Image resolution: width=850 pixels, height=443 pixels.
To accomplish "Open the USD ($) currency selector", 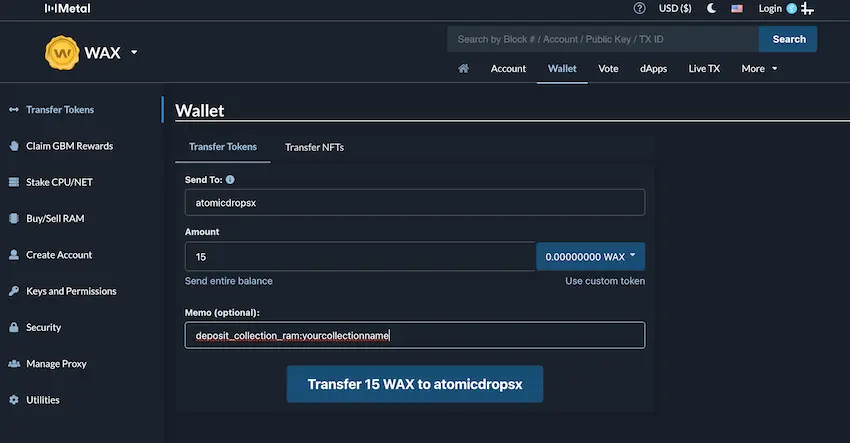I will point(675,8).
